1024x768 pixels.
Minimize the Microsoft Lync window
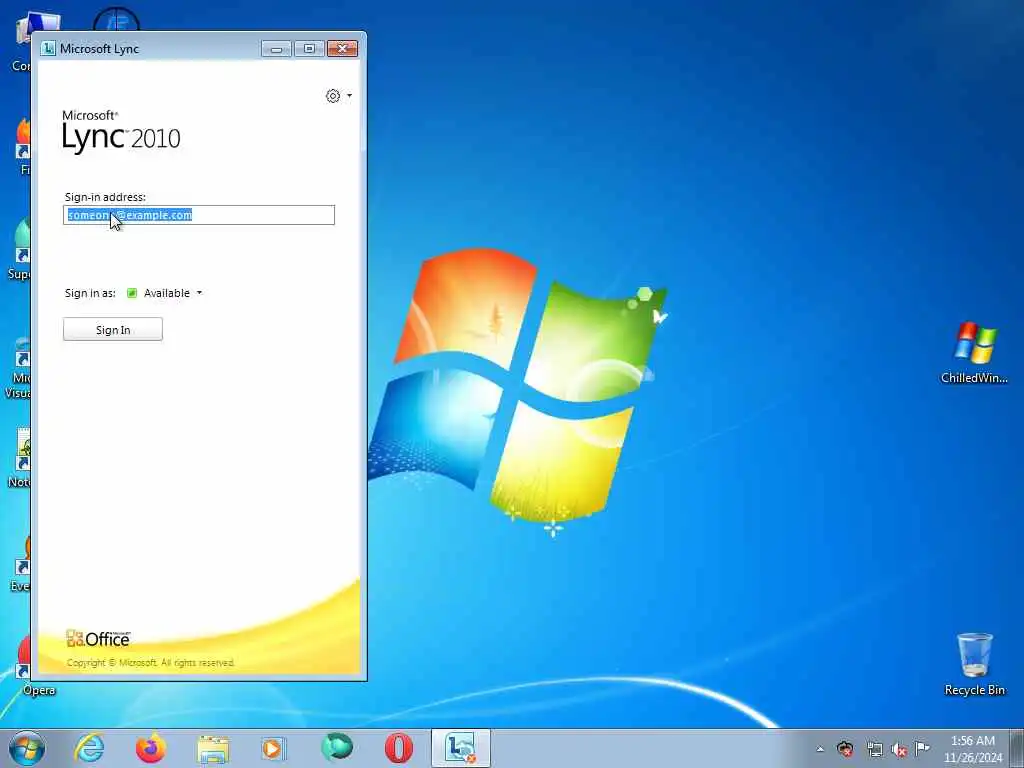point(276,49)
